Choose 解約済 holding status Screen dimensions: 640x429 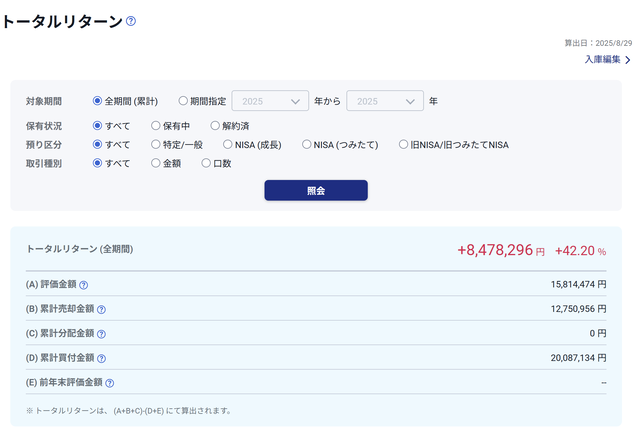click(x=215, y=126)
